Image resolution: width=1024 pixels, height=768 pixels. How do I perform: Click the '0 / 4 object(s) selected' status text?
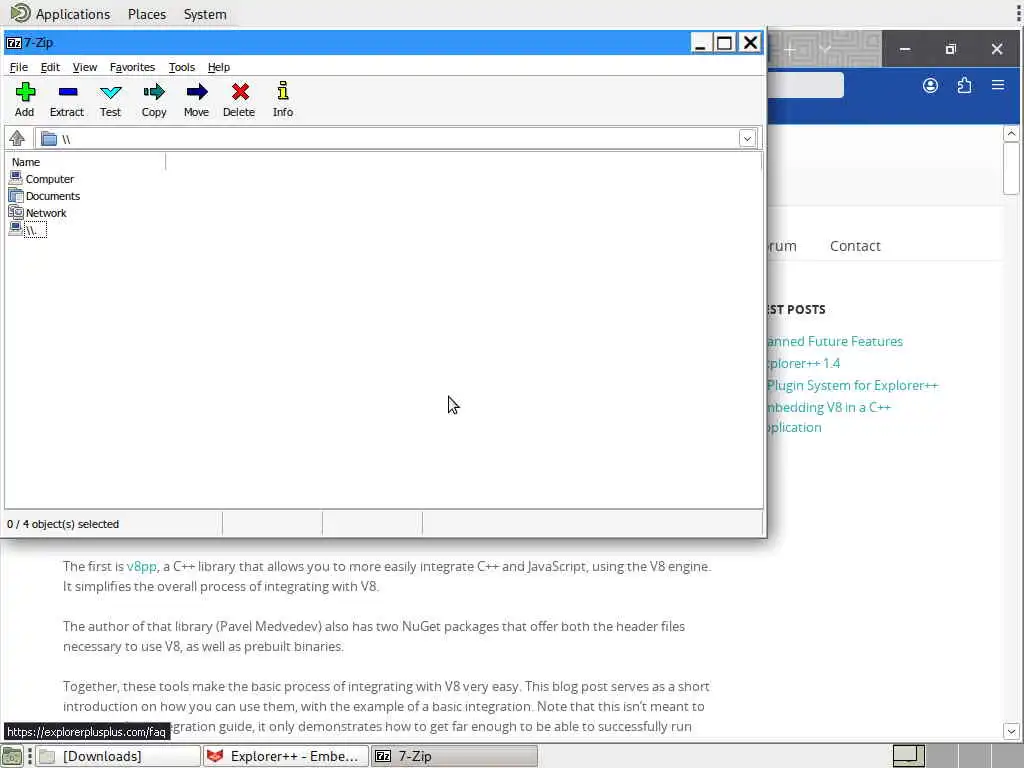pyautogui.click(x=63, y=524)
